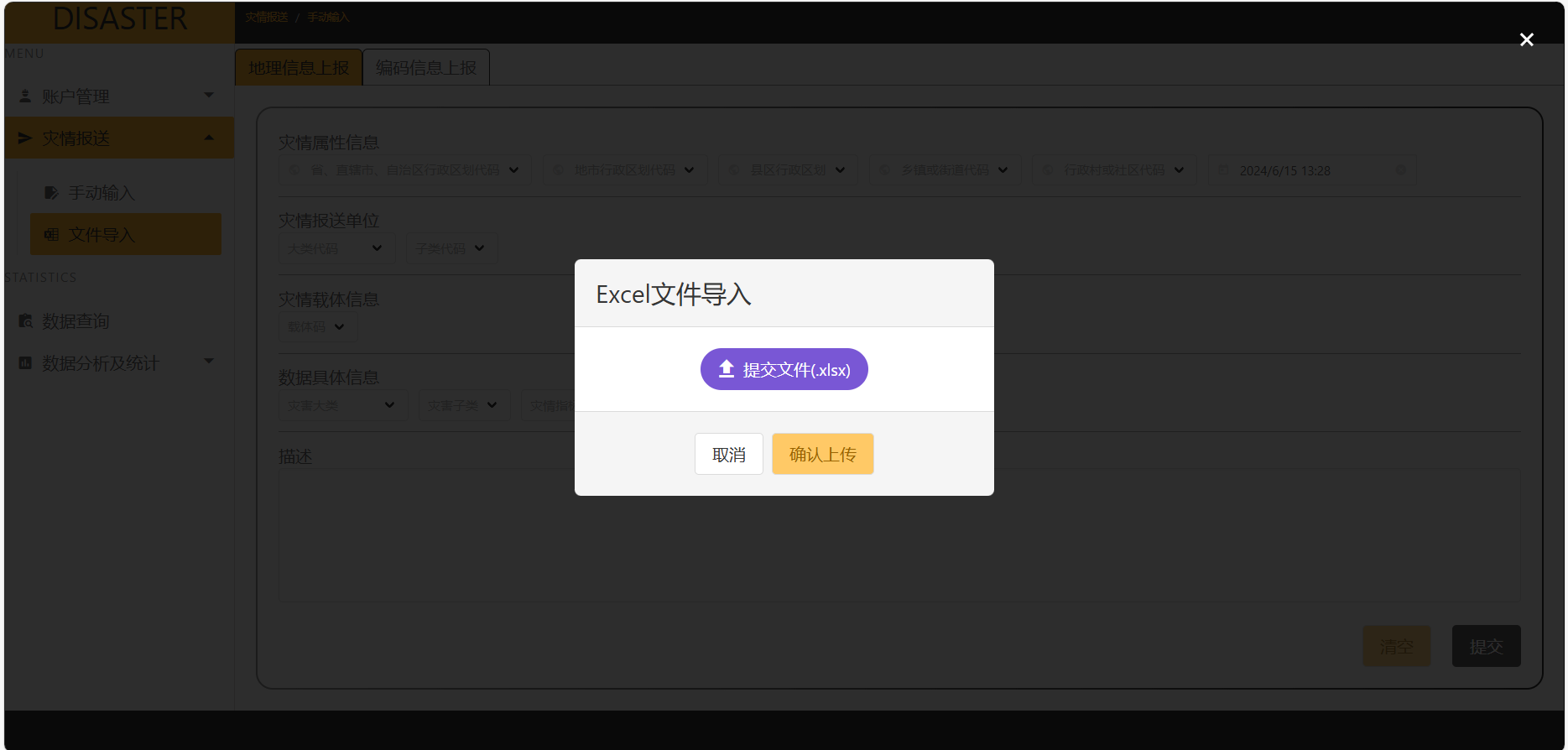Screen dimensions: 1568x750
Task: Expand the 数据分析及统计 menu arrow
Action: [x=209, y=361]
